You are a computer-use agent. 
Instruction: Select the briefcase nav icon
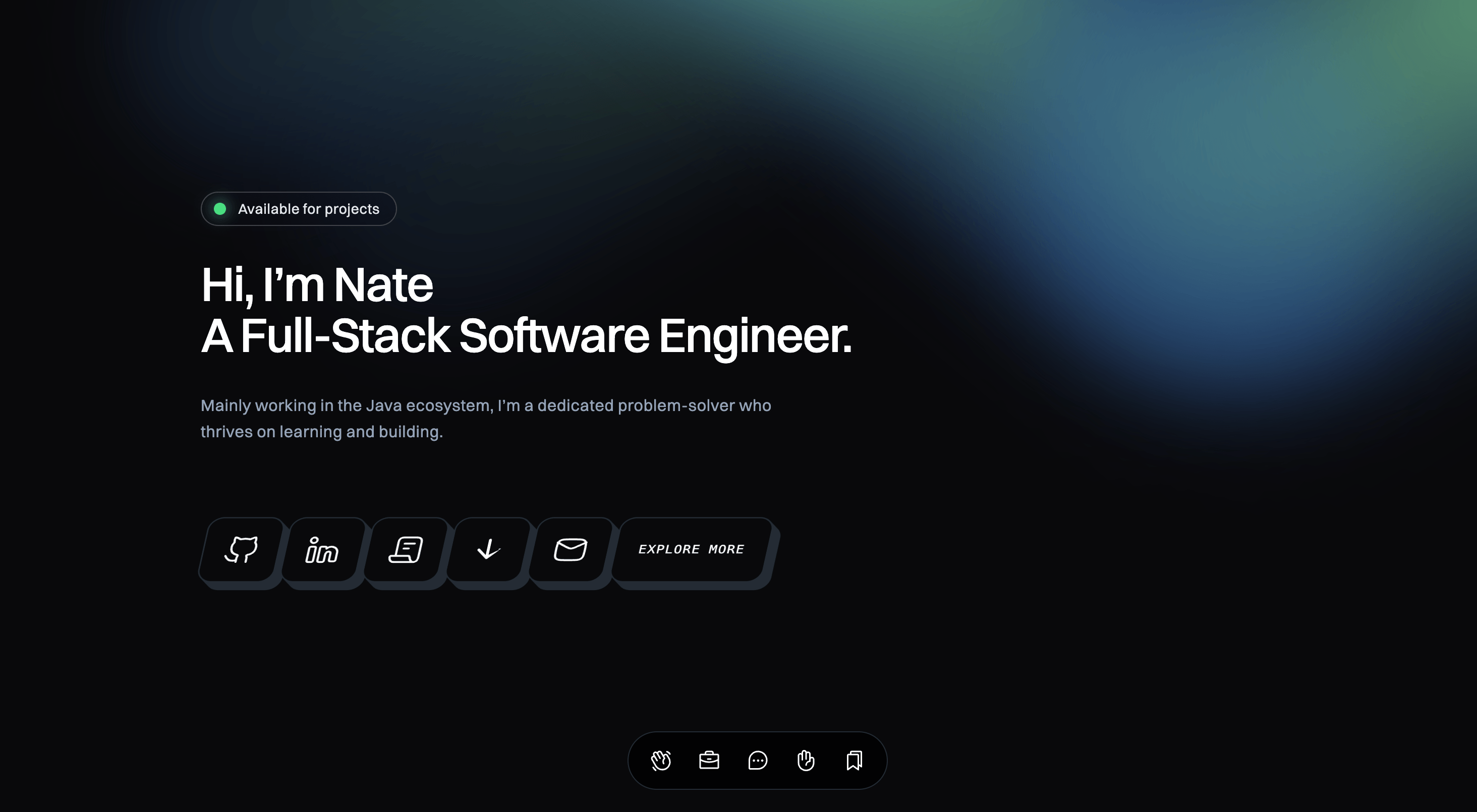click(x=709, y=761)
